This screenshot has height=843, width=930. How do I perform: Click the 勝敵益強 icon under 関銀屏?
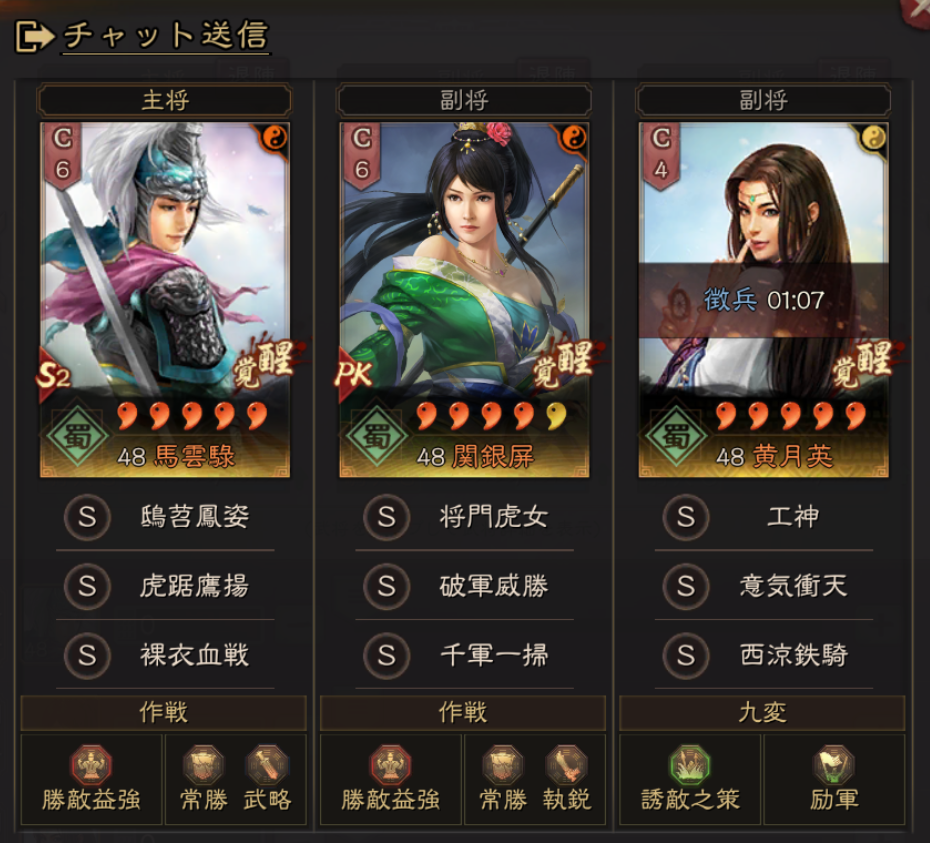click(390, 765)
